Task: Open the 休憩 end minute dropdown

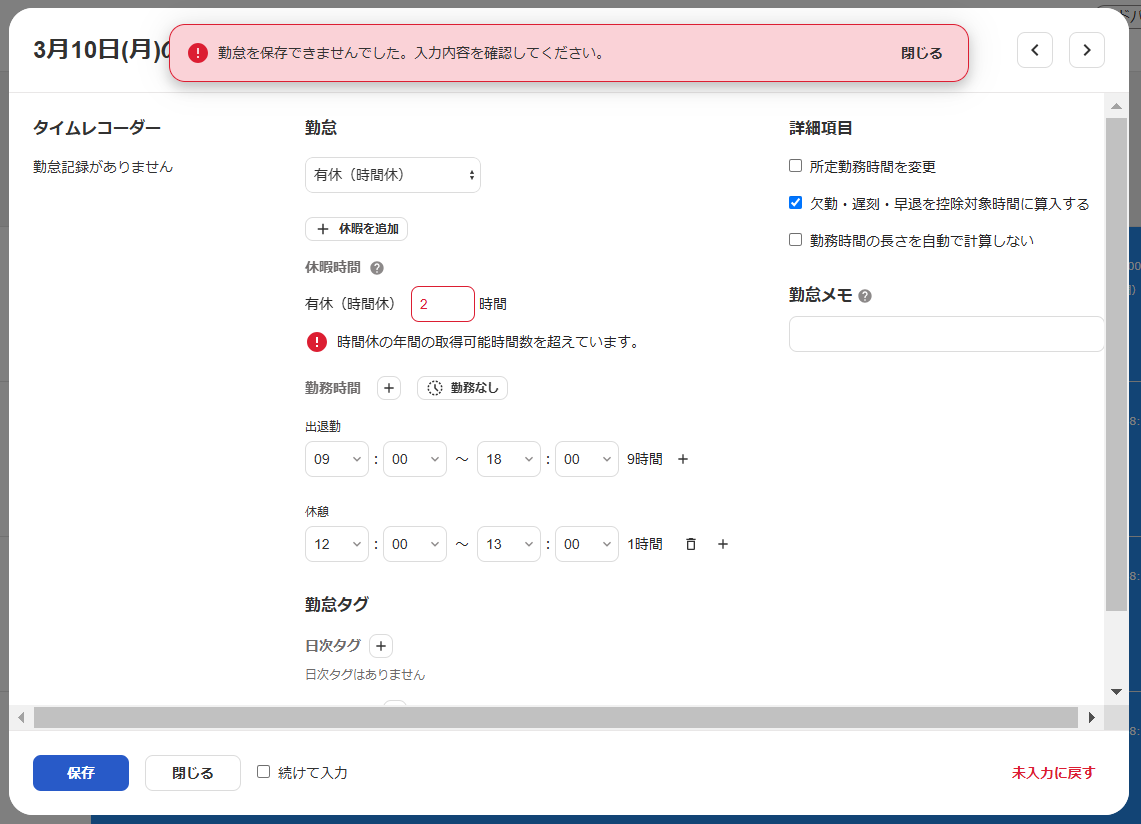Action: tap(587, 544)
